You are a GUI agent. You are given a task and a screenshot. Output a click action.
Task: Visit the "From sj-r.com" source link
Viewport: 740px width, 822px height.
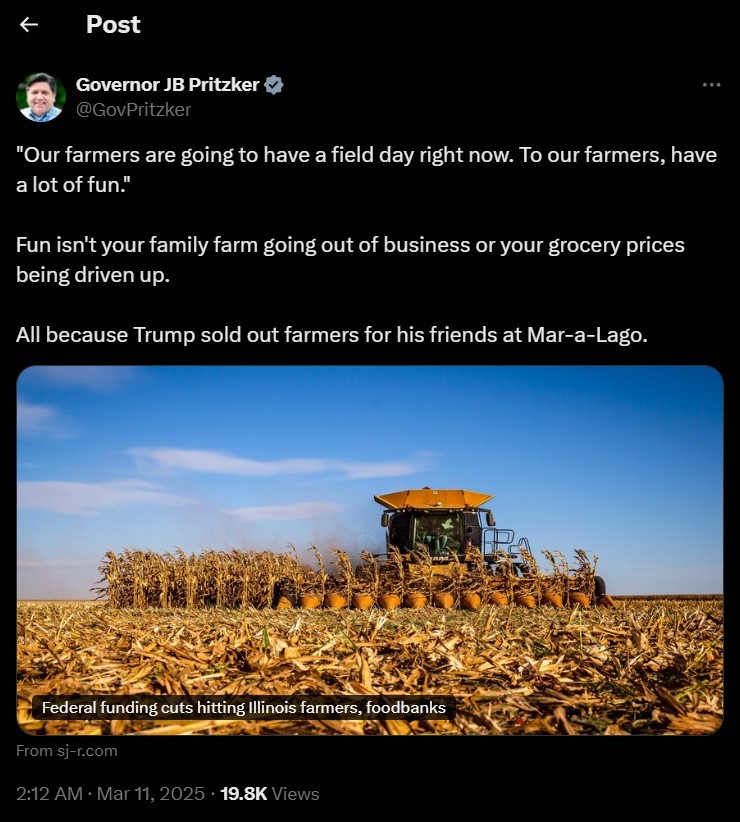click(67, 751)
